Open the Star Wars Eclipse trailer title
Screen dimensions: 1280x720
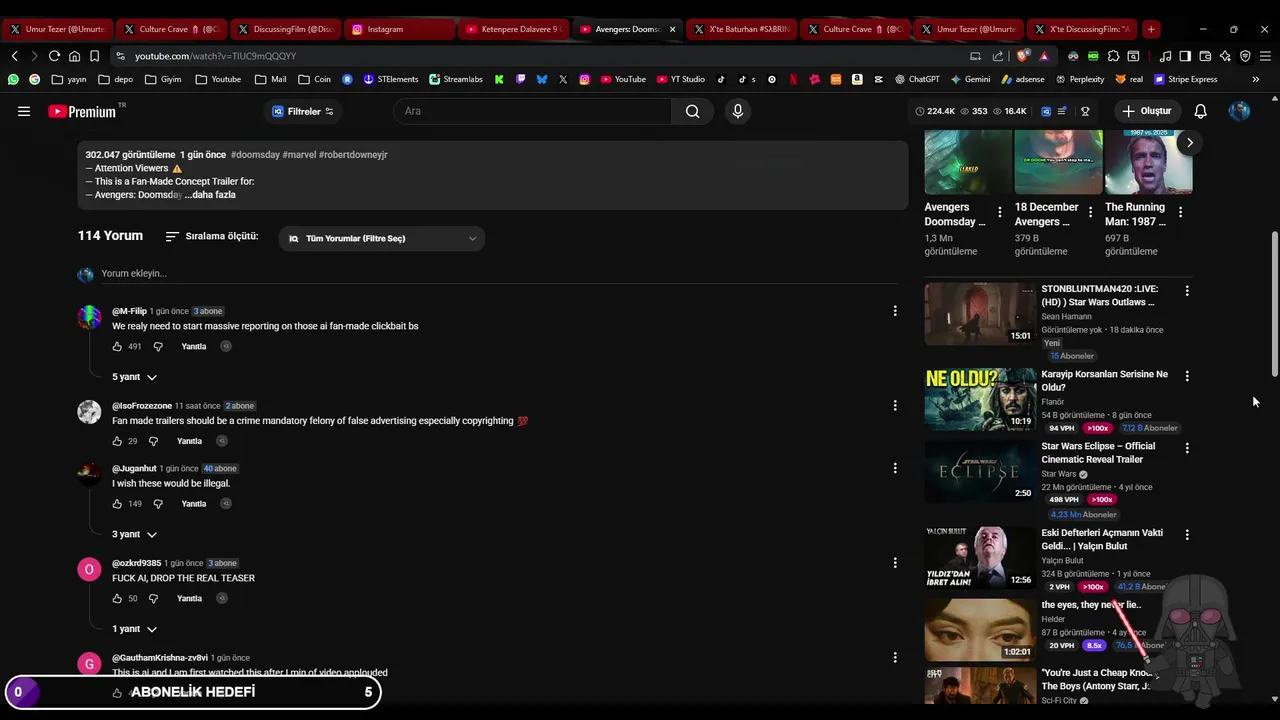point(1098,453)
